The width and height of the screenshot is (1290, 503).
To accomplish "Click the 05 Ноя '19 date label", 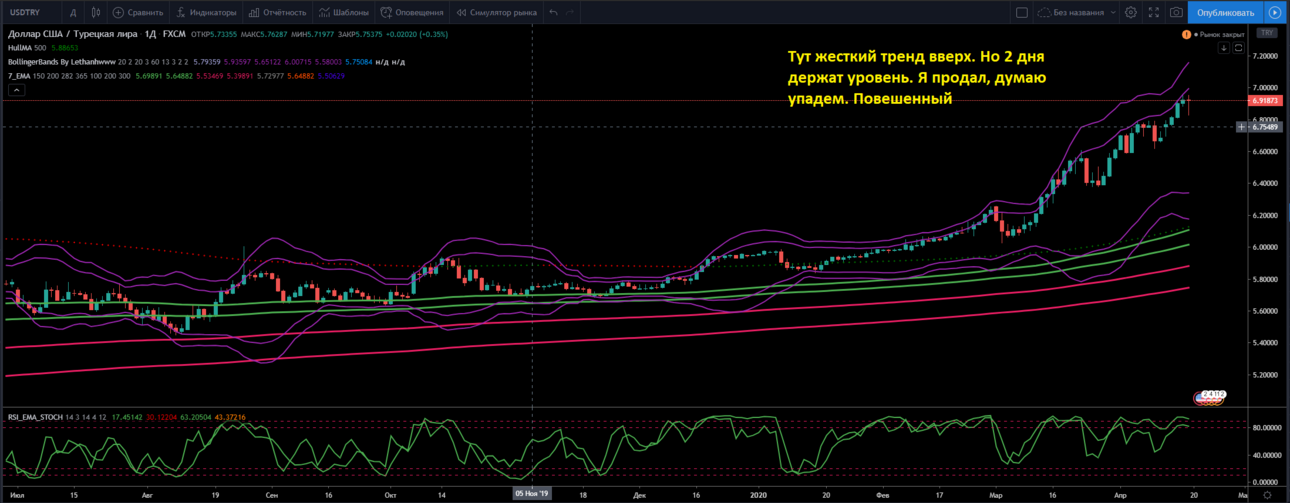I will pos(531,494).
